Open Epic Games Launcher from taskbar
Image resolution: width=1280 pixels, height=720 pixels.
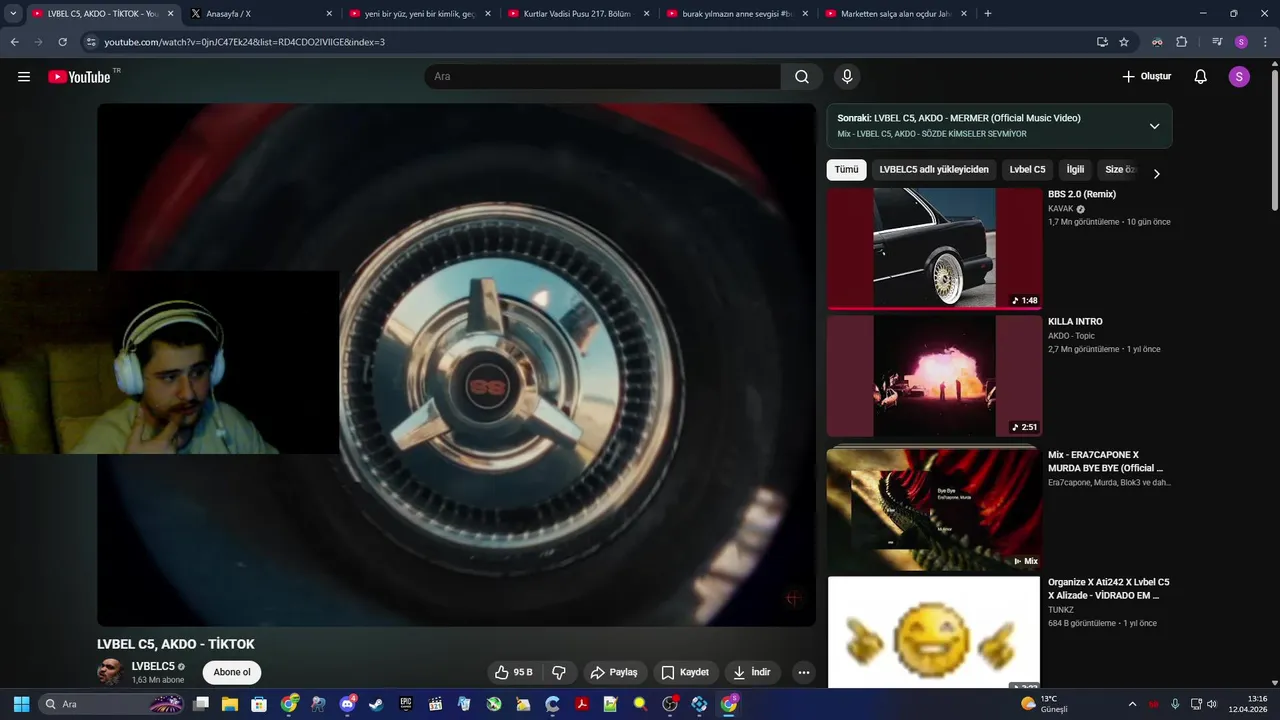coord(406,704)
